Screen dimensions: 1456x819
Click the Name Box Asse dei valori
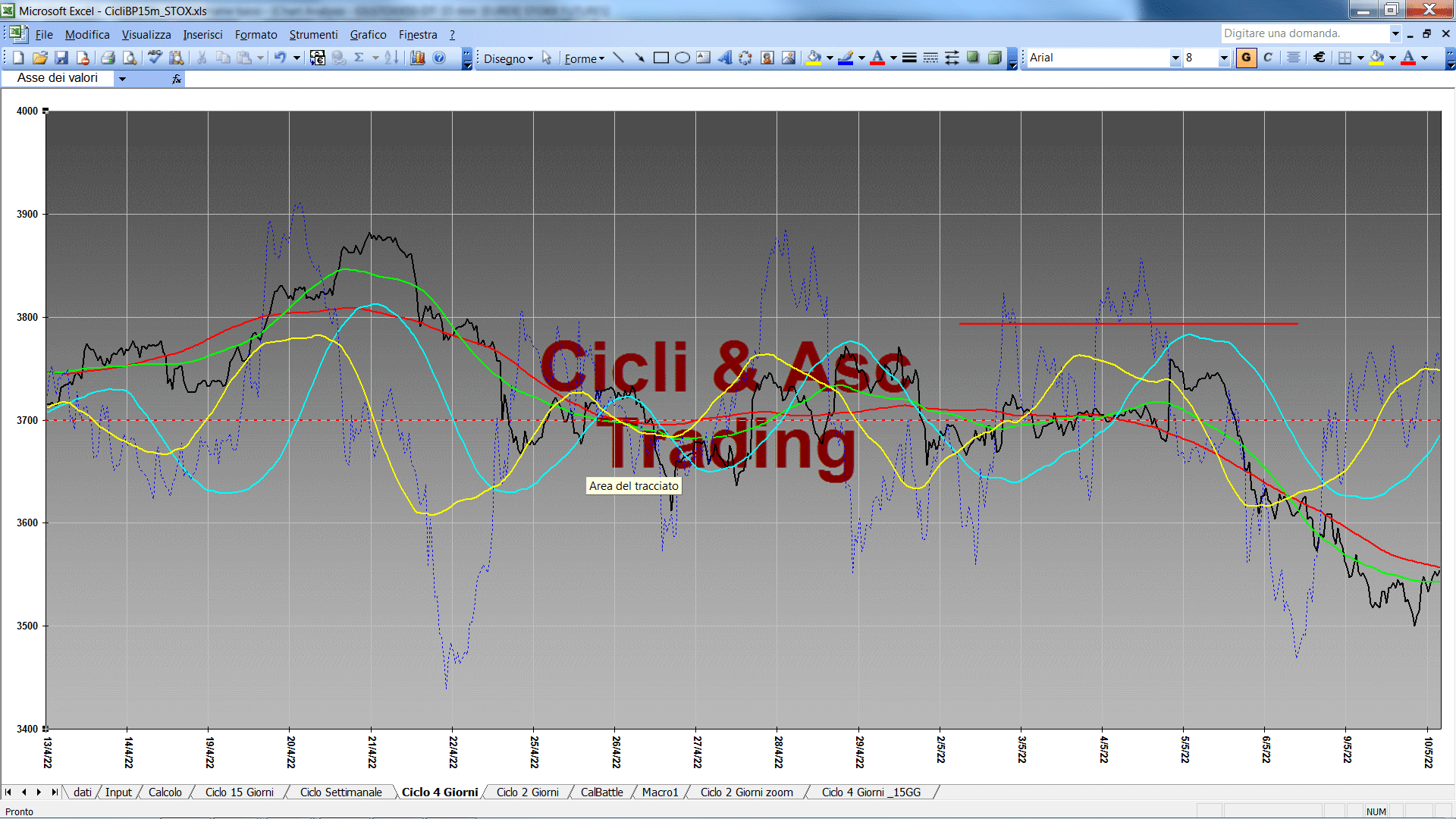tap(58, 78)
